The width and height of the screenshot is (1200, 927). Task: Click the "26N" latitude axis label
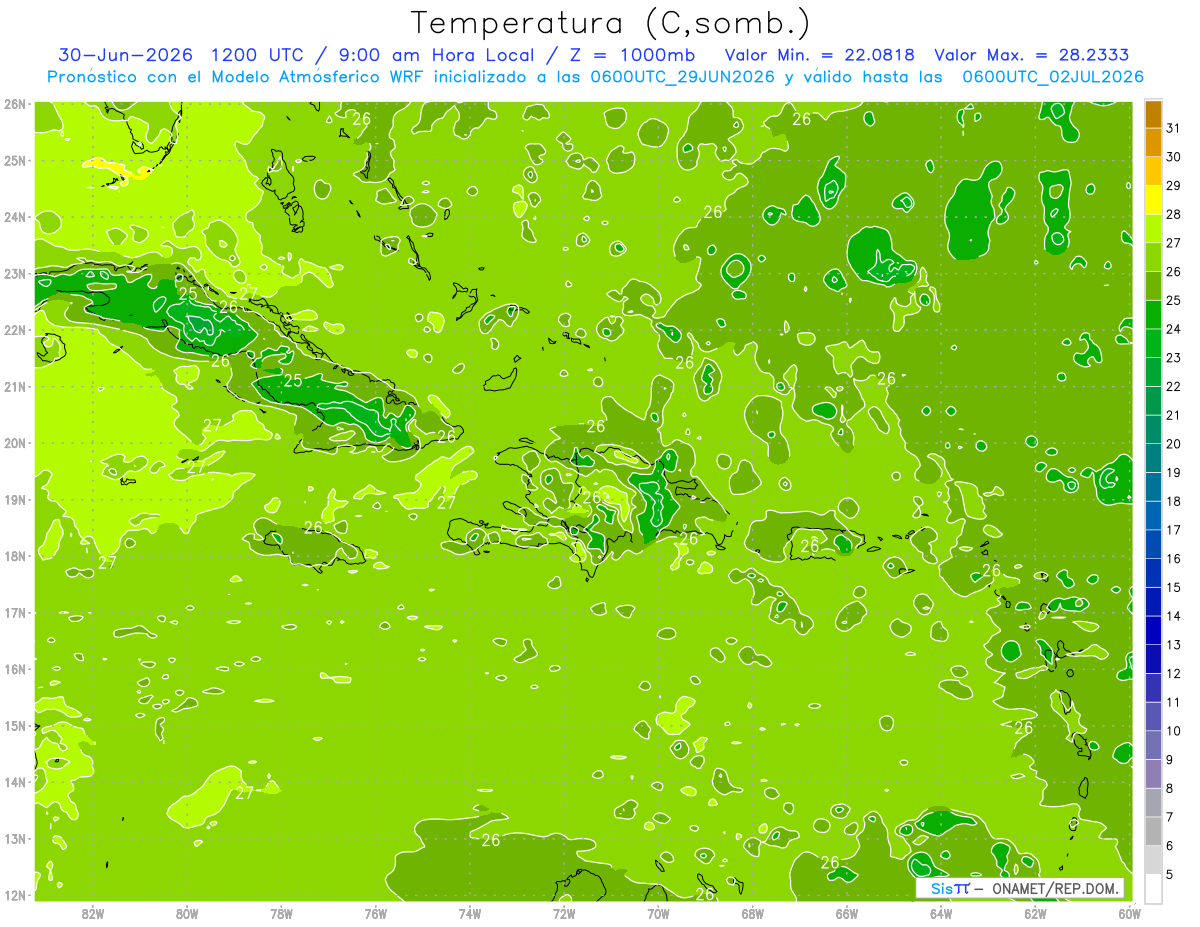point(15,103)
